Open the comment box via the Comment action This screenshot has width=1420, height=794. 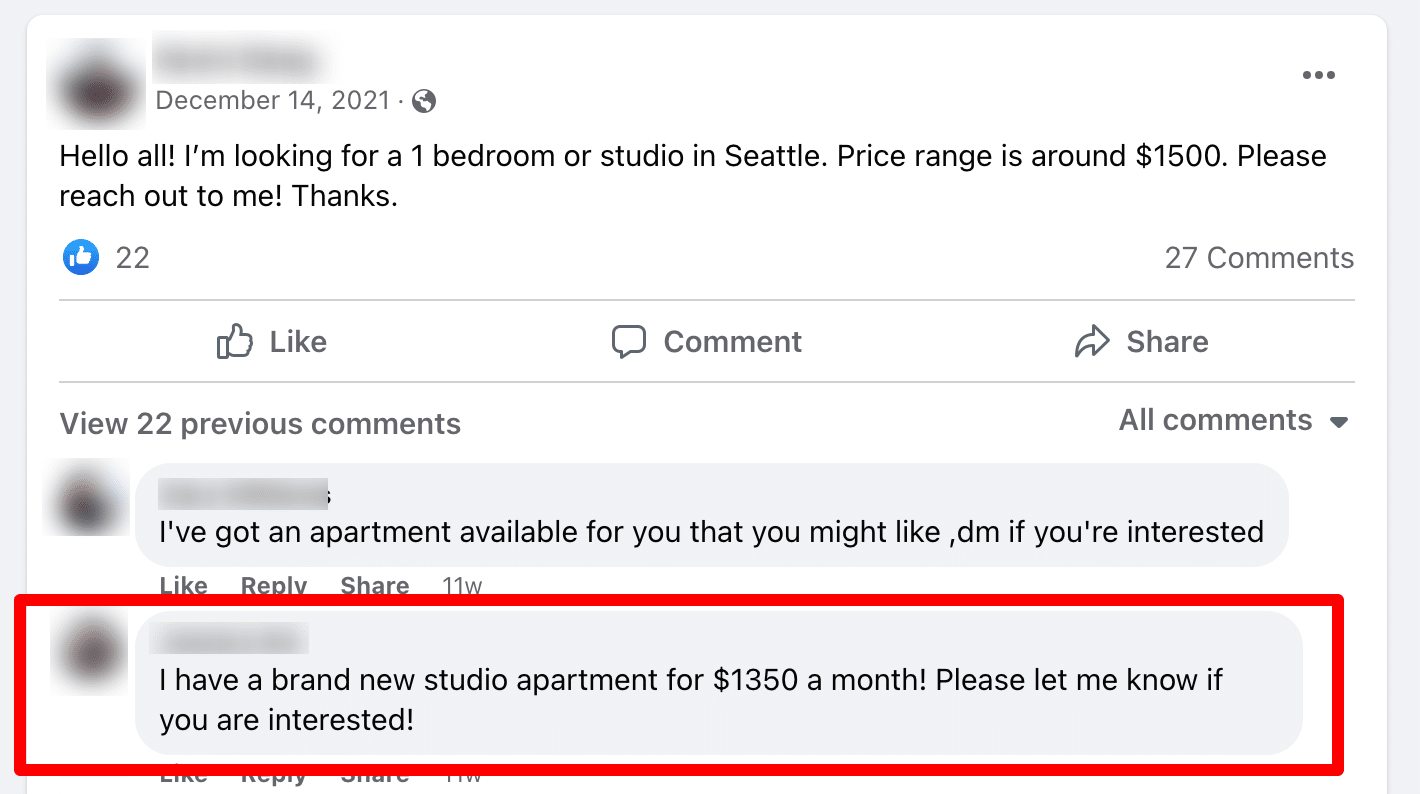pyautogui.click(x=707, y=341)
